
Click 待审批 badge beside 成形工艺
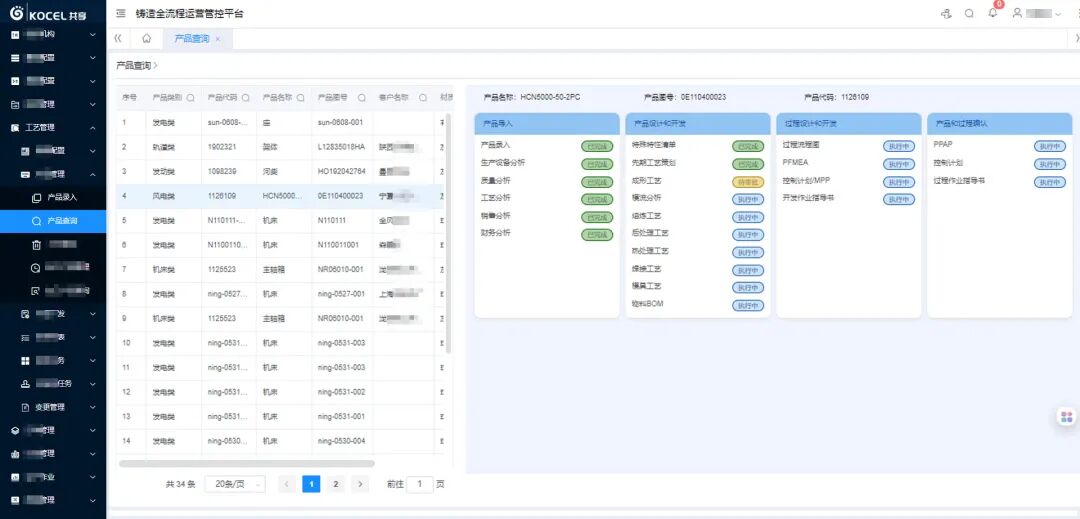pyautogui.click(x=747, y=182)
